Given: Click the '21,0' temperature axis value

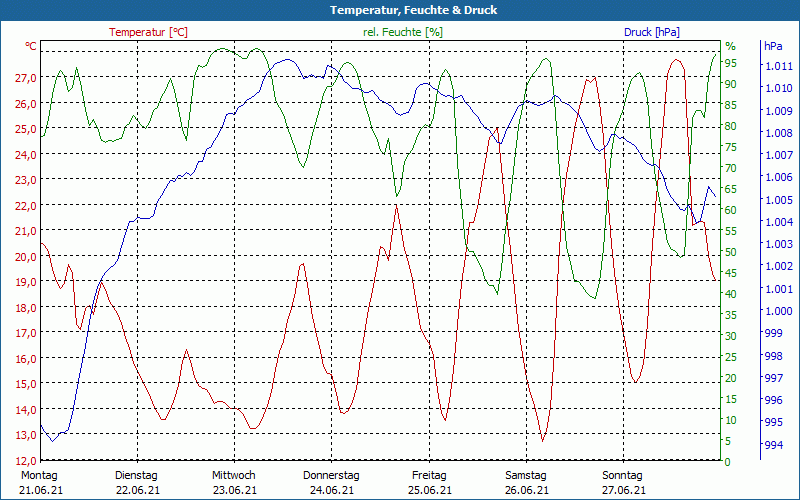Looking at the screenshot, I should pos(26,231).
